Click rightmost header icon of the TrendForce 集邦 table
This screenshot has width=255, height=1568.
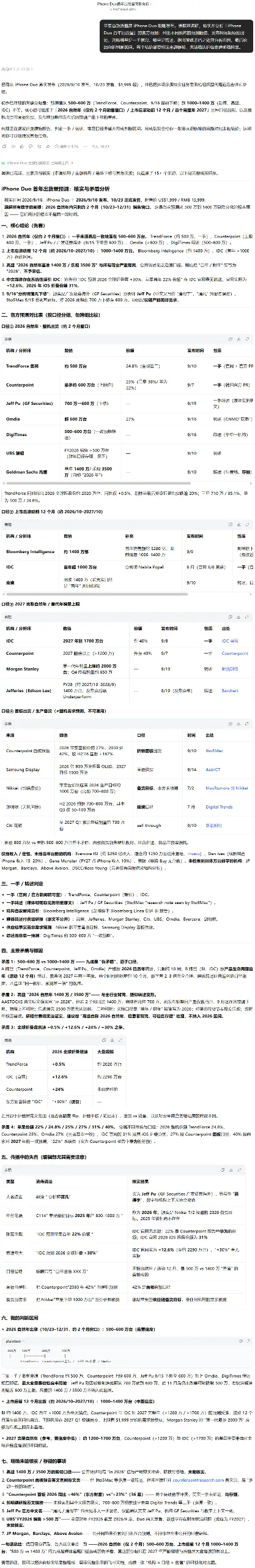click(247, 338)
